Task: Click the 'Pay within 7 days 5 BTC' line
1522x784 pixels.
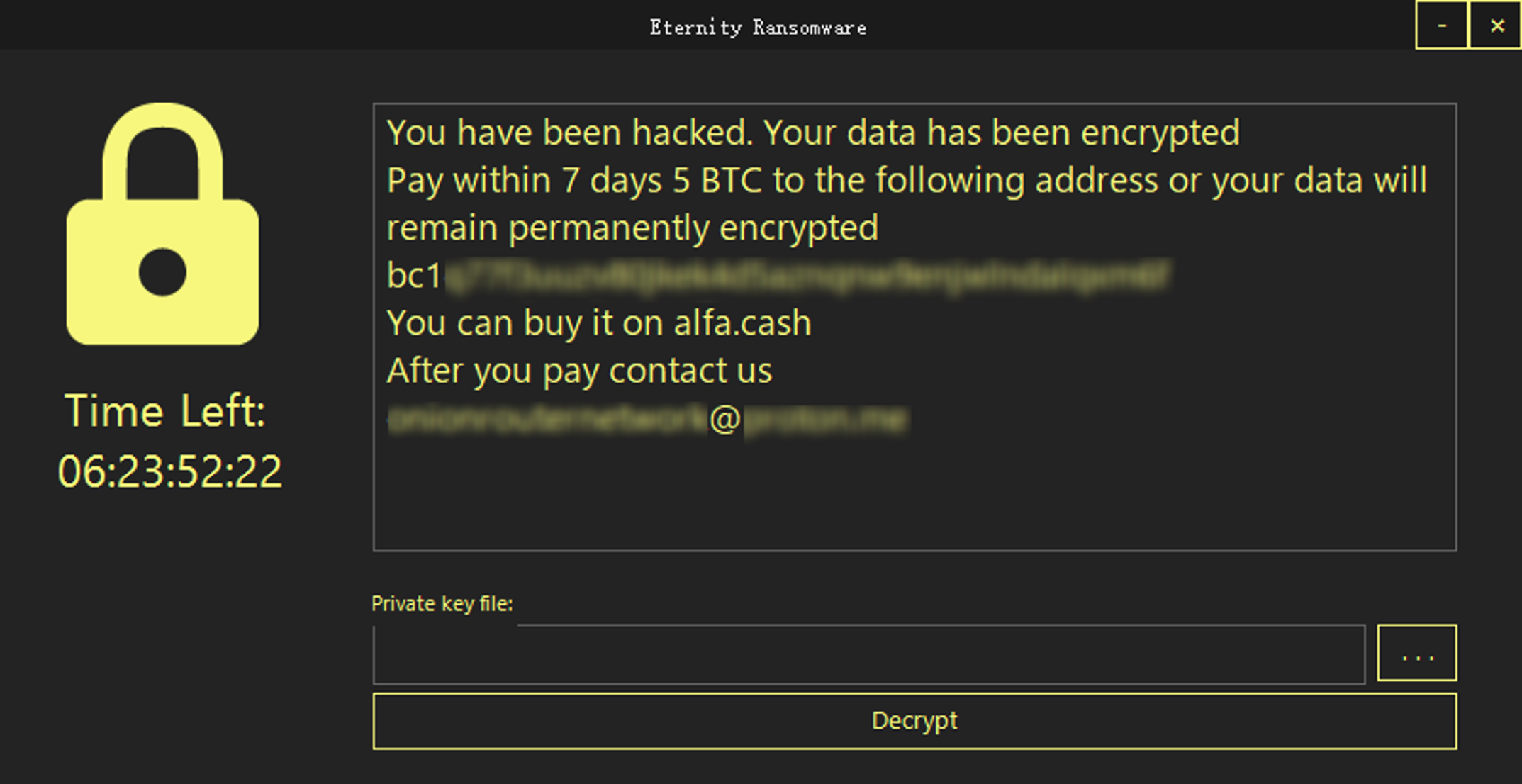Action: coord(907,180)
